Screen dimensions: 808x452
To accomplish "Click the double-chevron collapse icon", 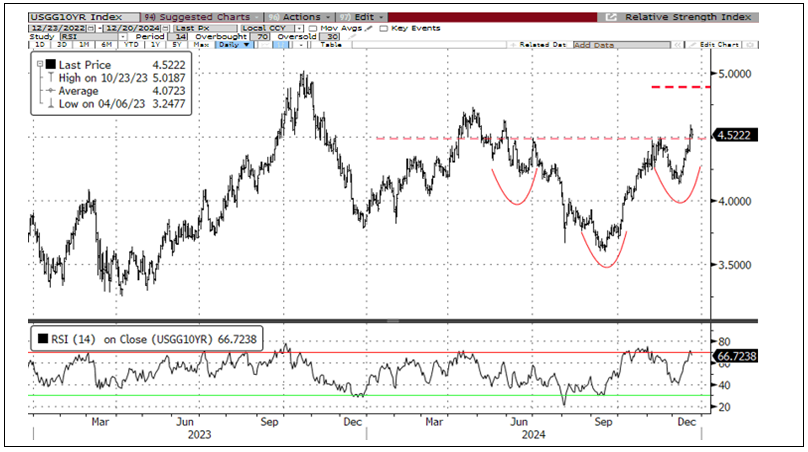I will click(x=678, y=45).
